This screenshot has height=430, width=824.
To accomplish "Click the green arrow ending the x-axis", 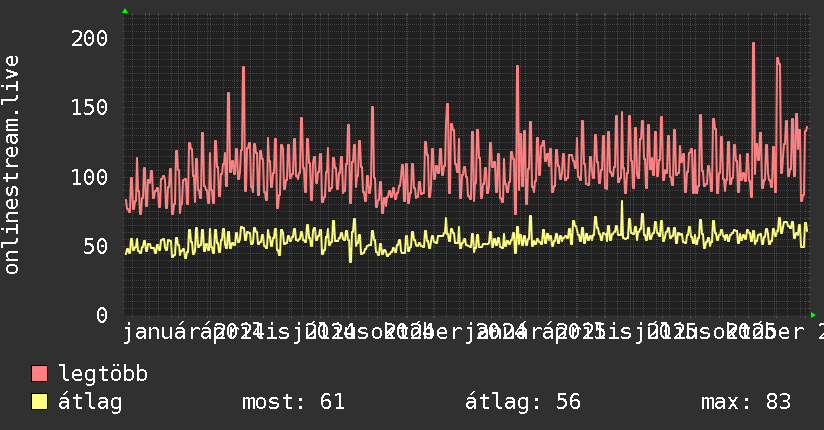I will [813, 315].
